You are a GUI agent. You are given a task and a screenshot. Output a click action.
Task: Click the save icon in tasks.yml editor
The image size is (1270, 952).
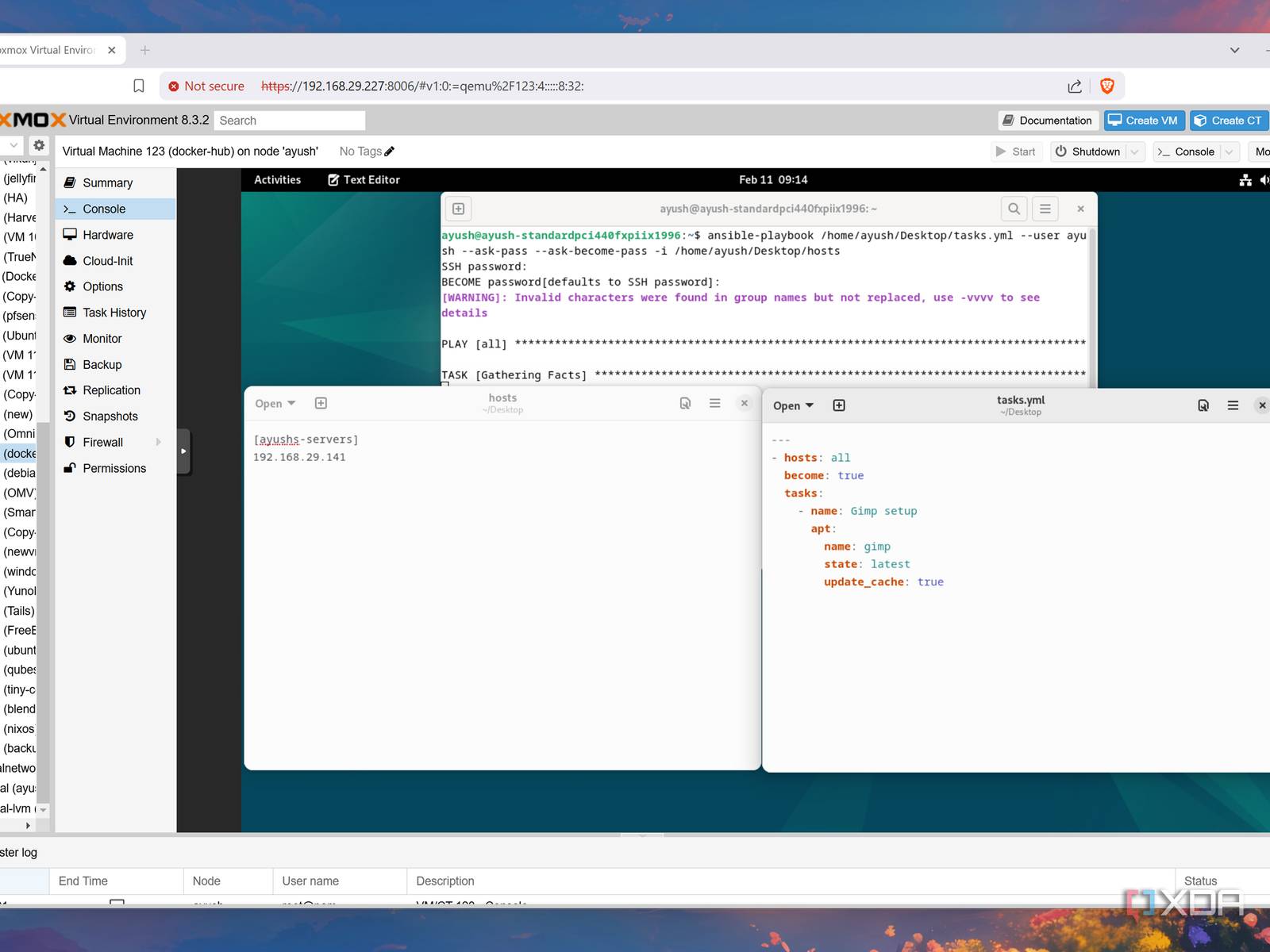coord(1203,405)
